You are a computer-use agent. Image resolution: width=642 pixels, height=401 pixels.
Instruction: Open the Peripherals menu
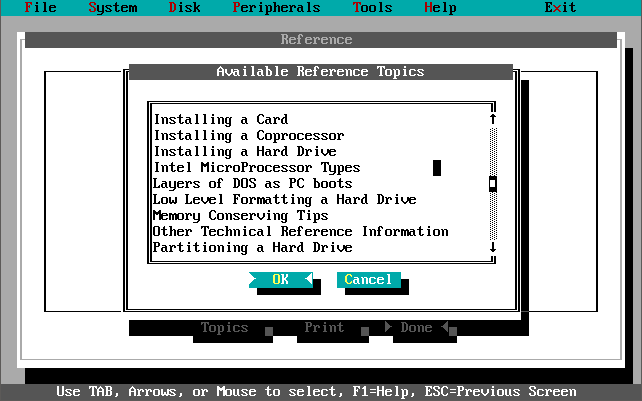[x=276, y=7]
